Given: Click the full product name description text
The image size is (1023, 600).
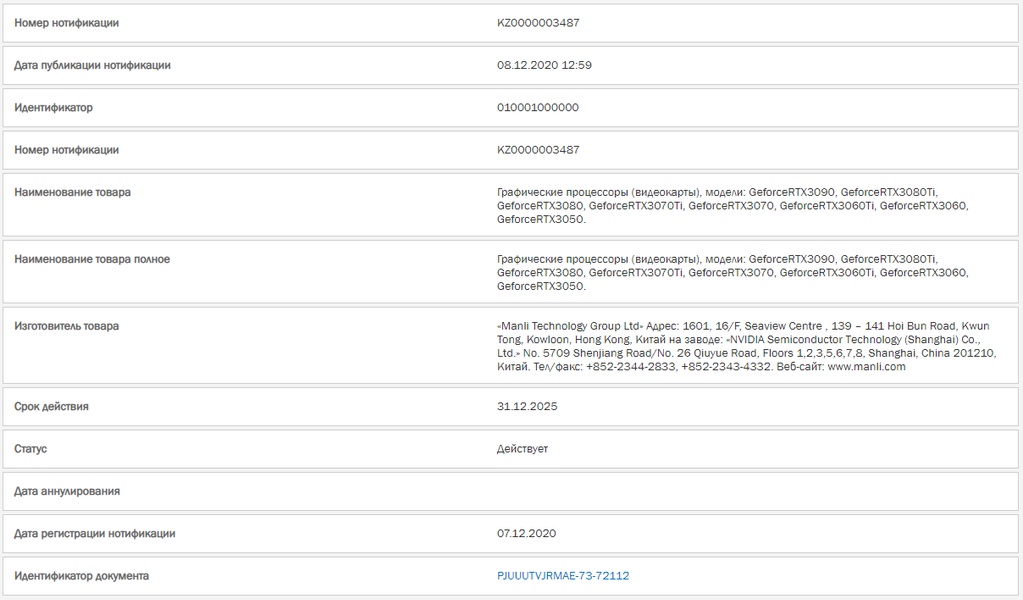Looking at the screenshot, I should [733, 273].
